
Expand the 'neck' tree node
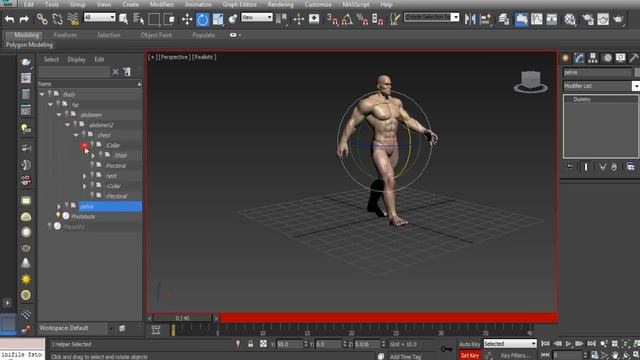(x=84, y=176)
